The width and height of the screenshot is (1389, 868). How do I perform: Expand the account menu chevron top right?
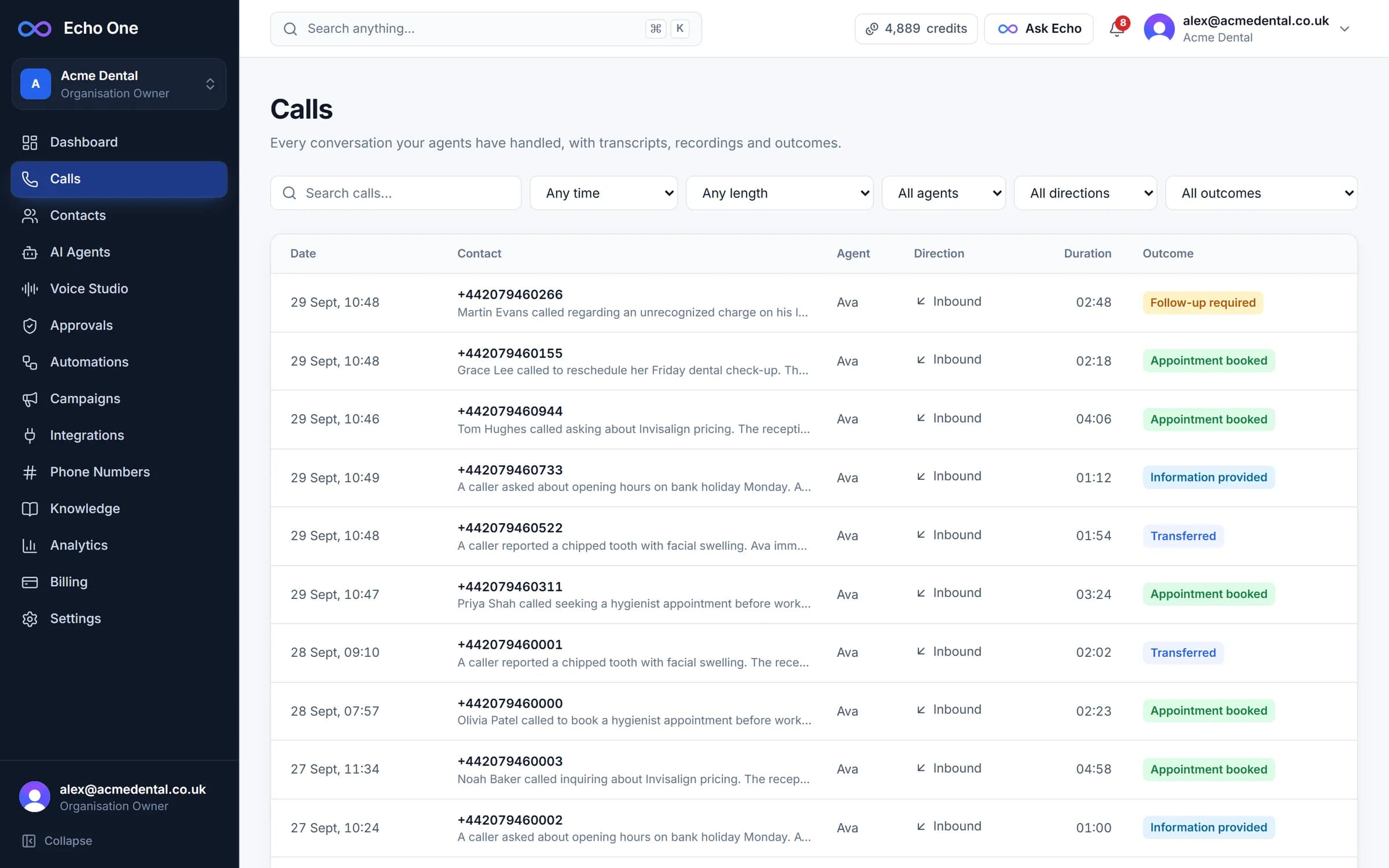[x=1345, y=29]
